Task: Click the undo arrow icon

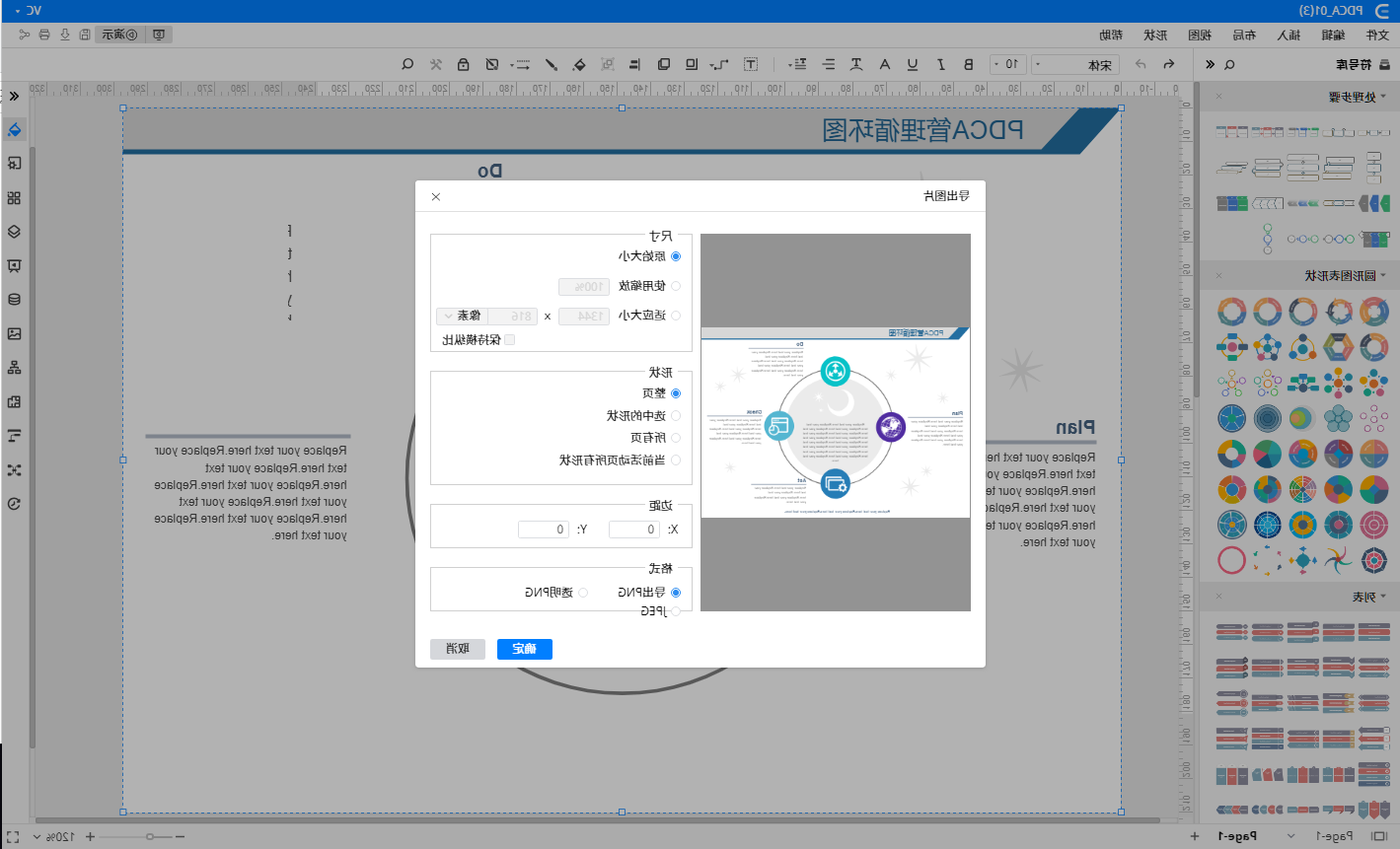Action: [1169, 64]
